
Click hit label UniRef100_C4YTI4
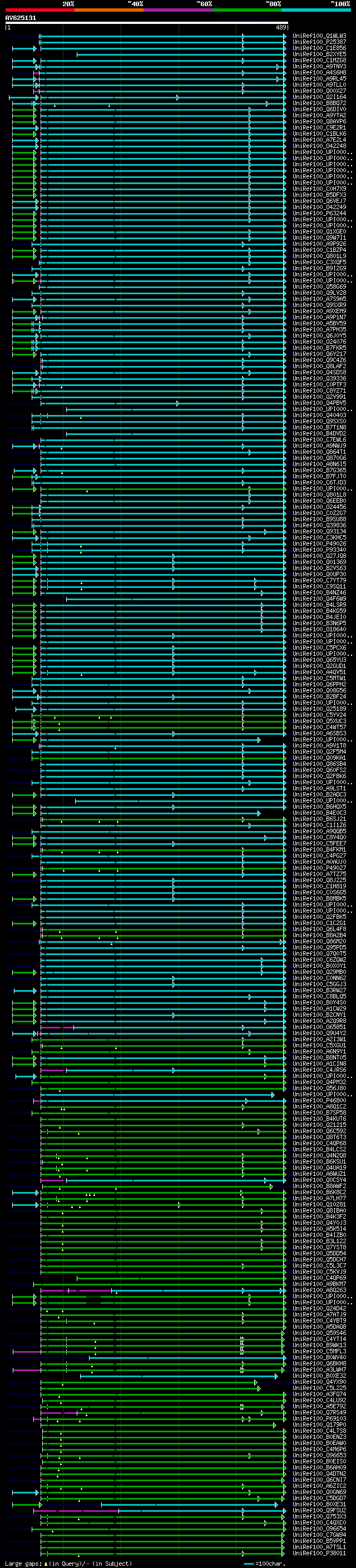[x=319, y=1339]
